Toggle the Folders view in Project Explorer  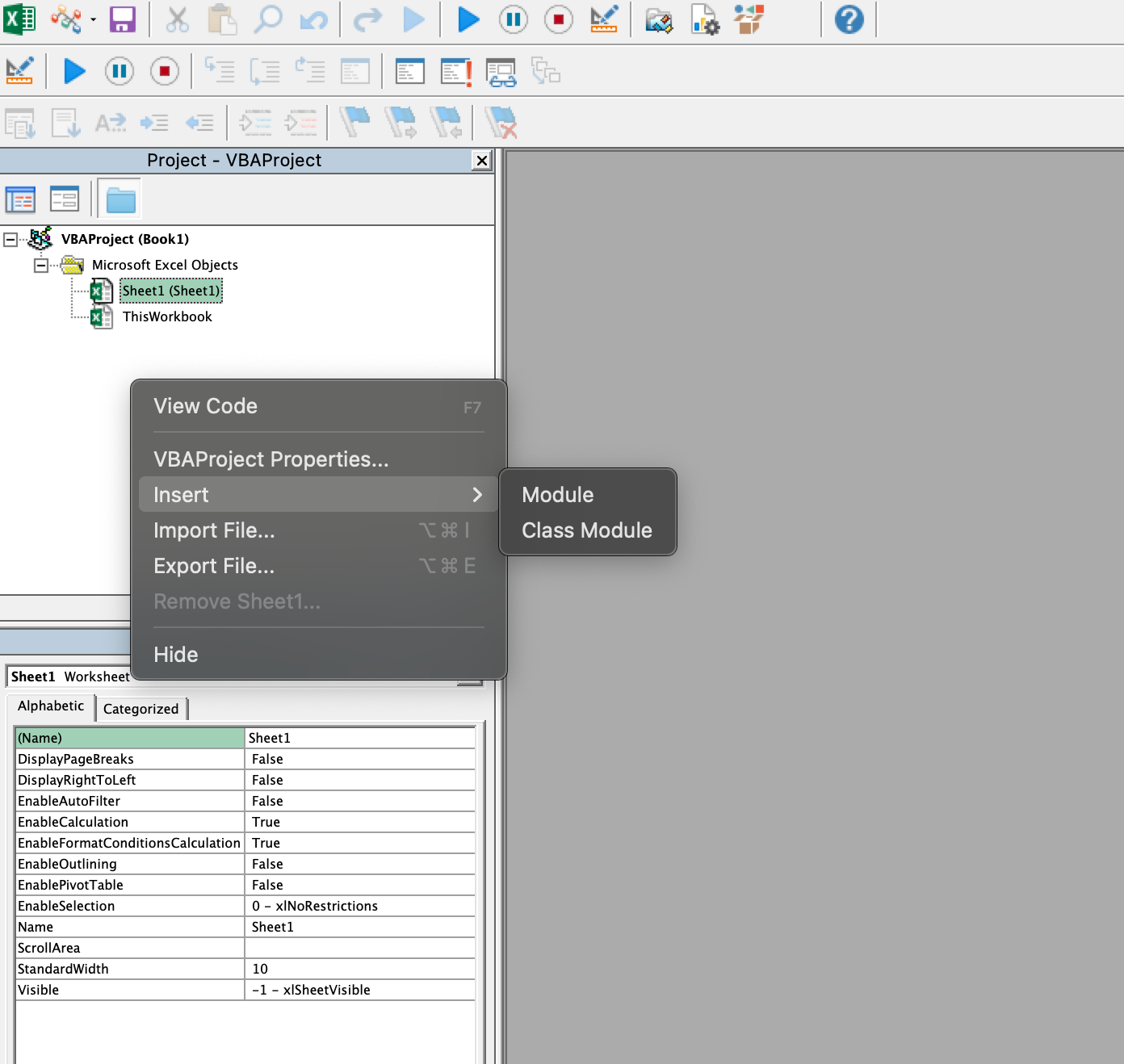120,199
